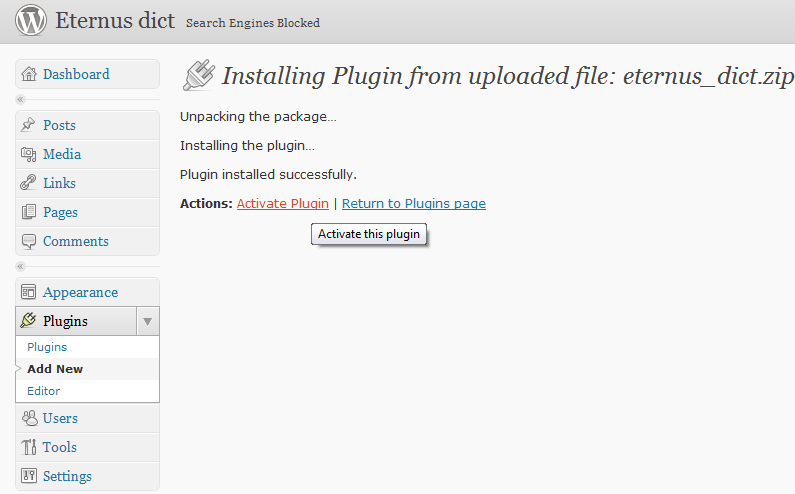Image resolution: width=795 pixels, height=494 pixels.
Task: Select Add New in Plugins submenu
Action: tap(55, 369)
